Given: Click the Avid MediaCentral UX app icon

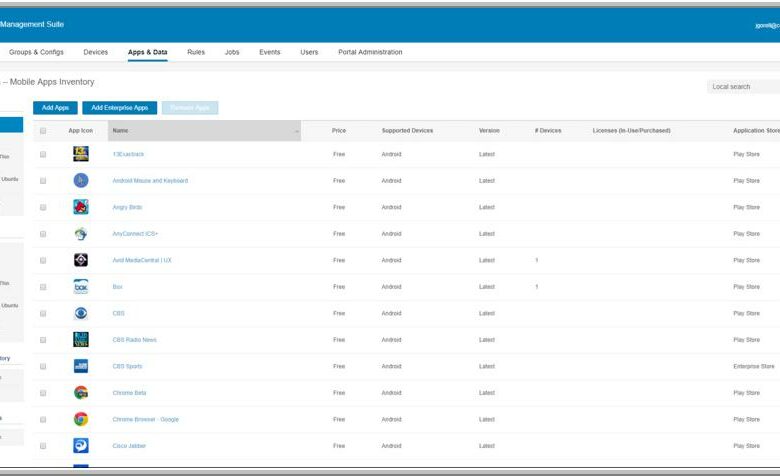Looking at the screenshot, I should (81, 260).
